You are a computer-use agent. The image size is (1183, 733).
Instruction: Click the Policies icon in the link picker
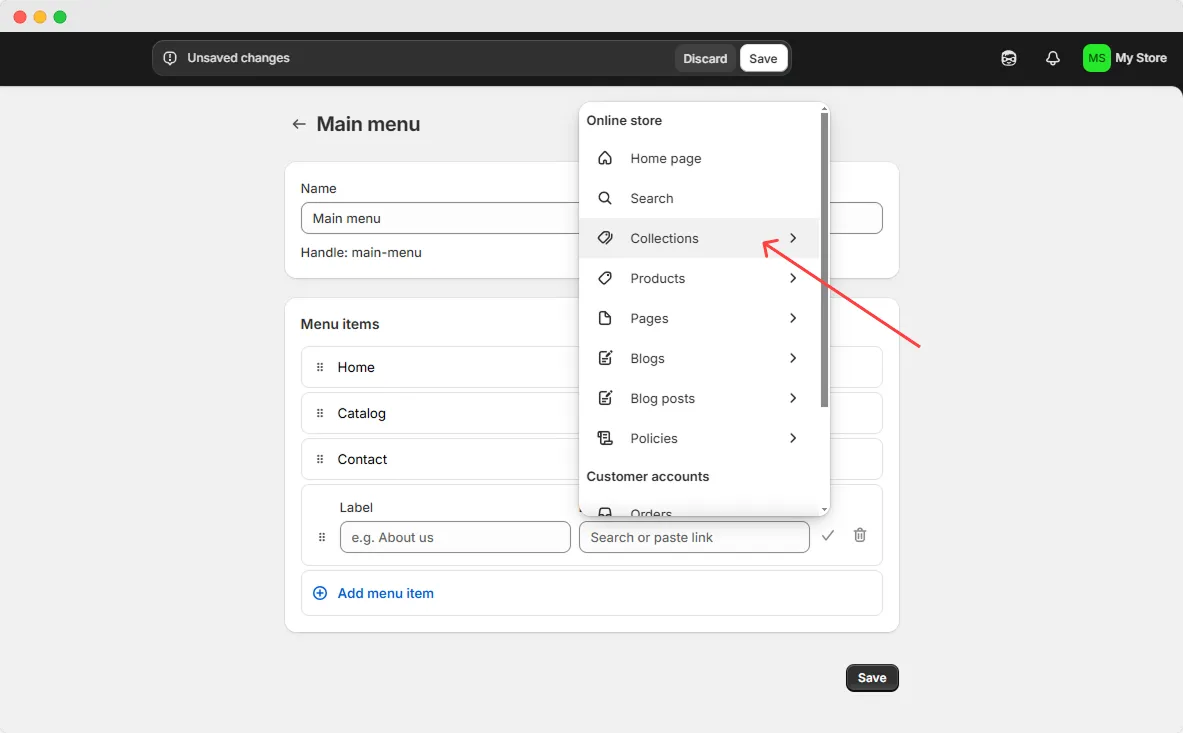(x=605, y=438)
